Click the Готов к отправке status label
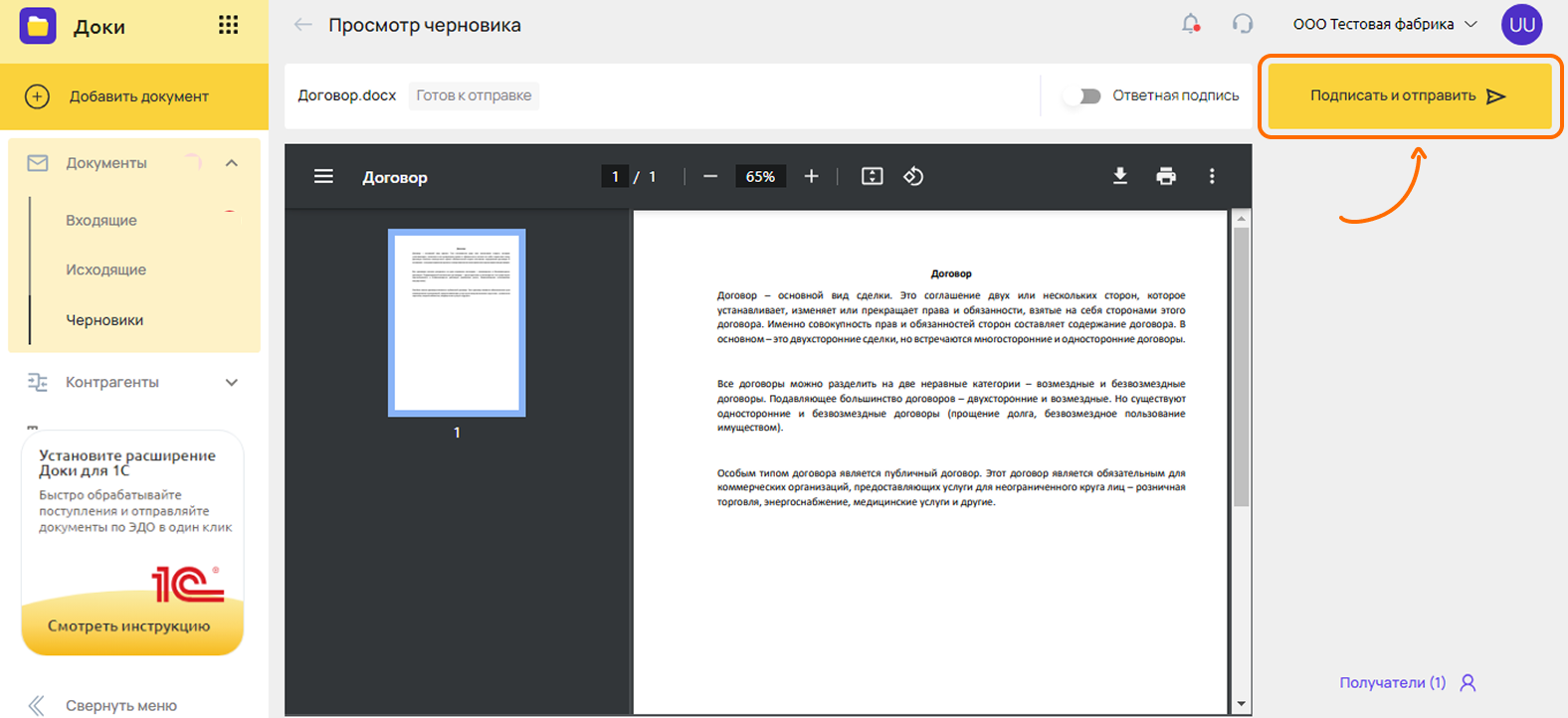Viewport: 1568px width, 718px height. point(474,95)
